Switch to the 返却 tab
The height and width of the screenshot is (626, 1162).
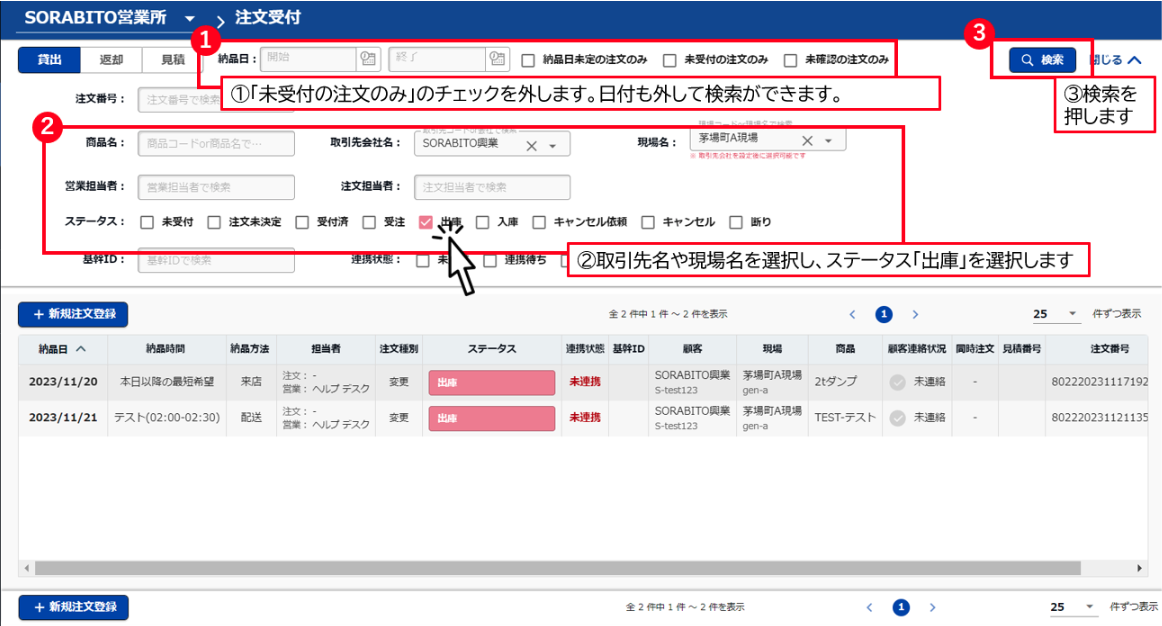click(111, 60)
